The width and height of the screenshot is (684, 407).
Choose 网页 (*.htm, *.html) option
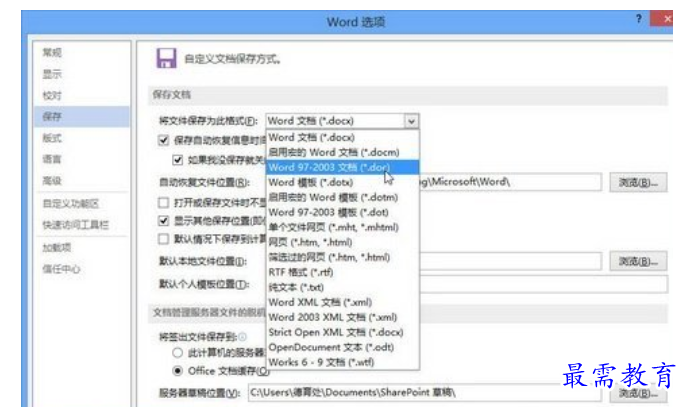(342, 242)
